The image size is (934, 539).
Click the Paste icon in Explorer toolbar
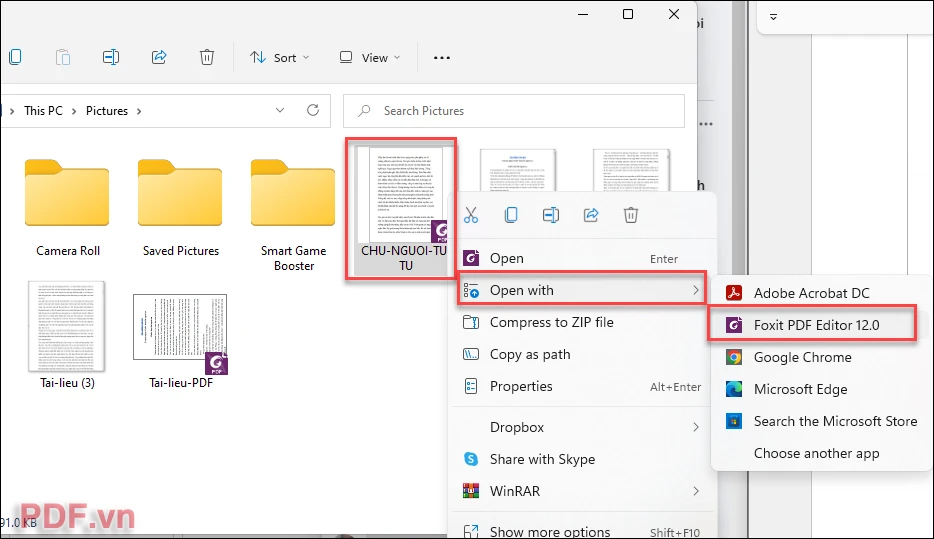click(63, 57)
